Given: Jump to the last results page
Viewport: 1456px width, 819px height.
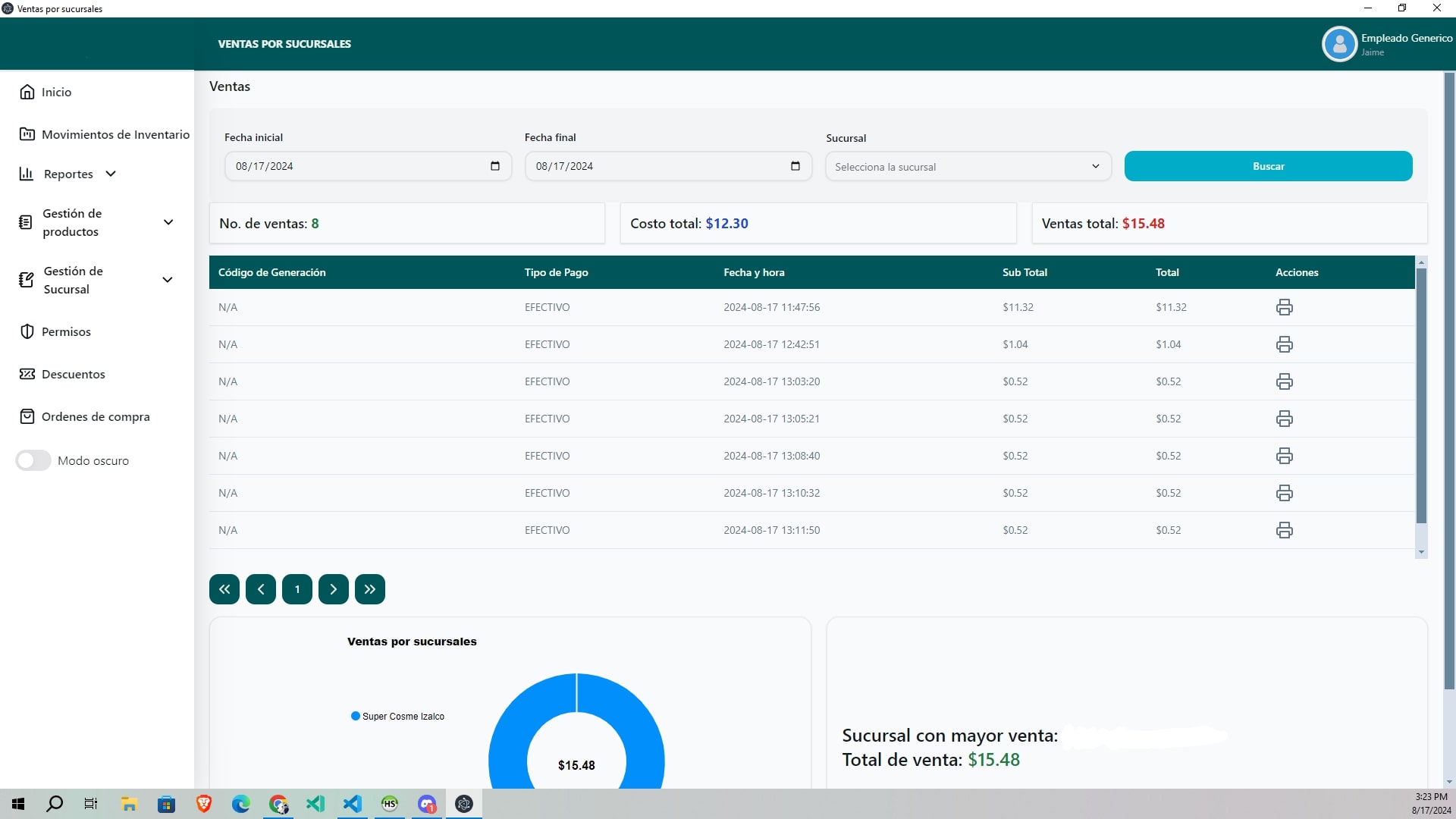Looking at the screenshot, I should tap(370, 589).
